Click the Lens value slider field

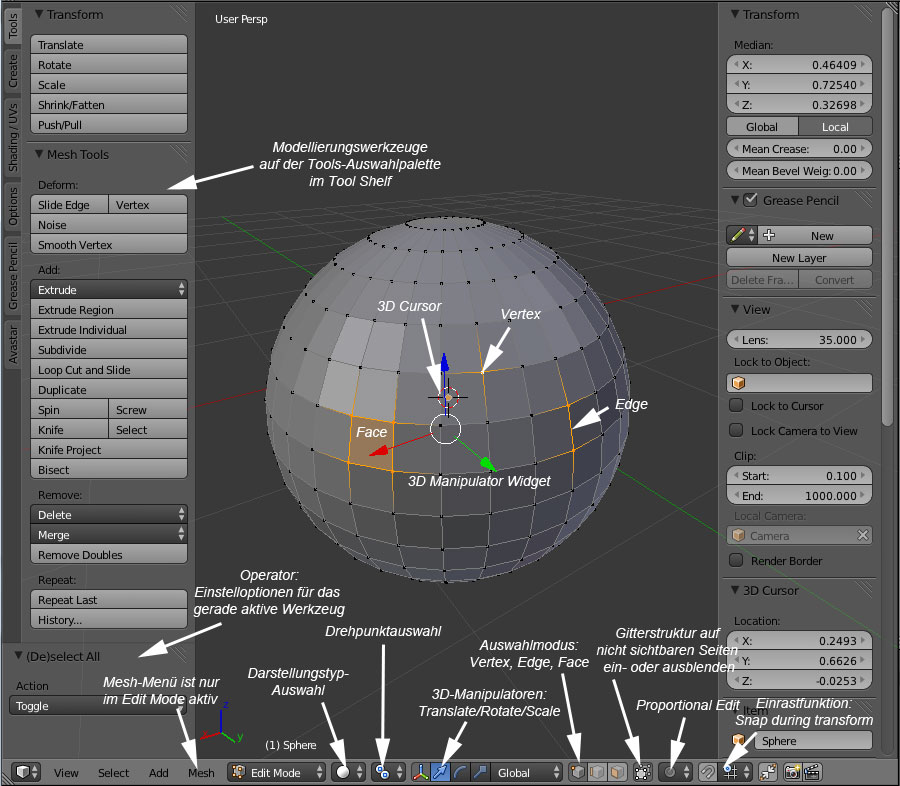coord(799,340)
